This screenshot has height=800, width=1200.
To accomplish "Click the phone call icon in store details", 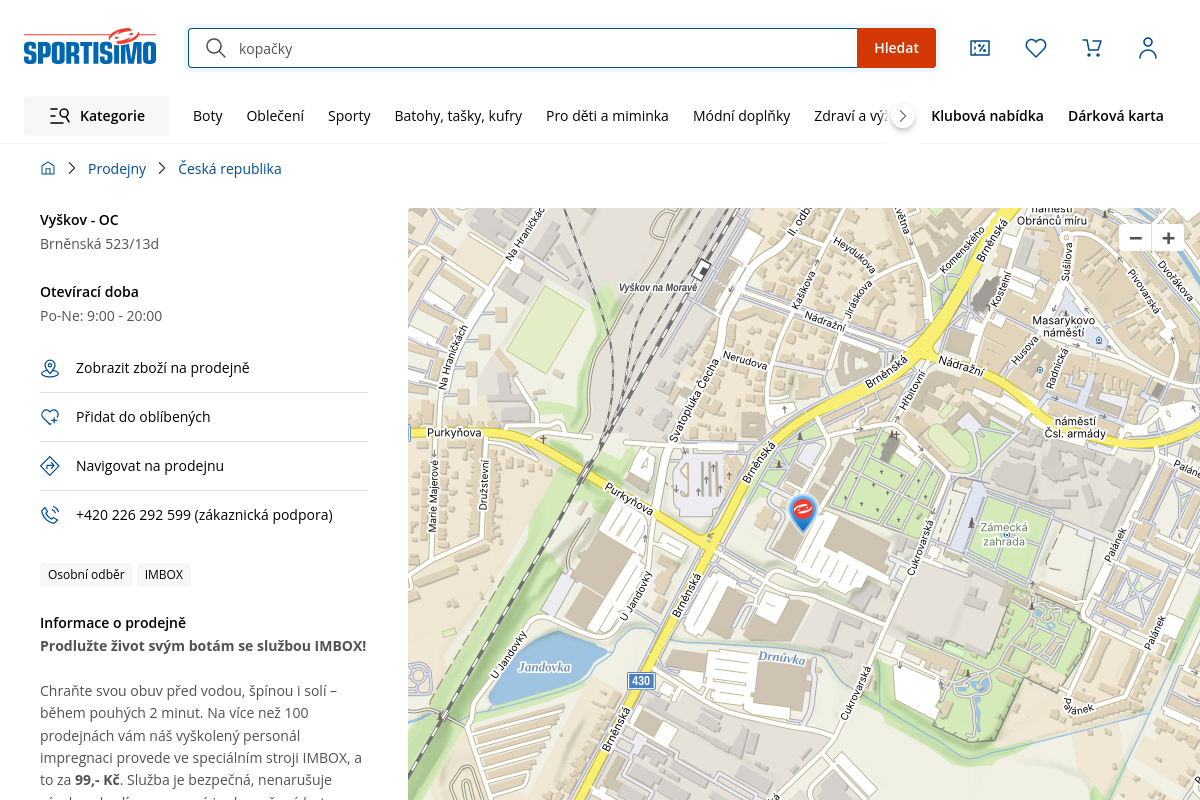I will coord(50,515).
